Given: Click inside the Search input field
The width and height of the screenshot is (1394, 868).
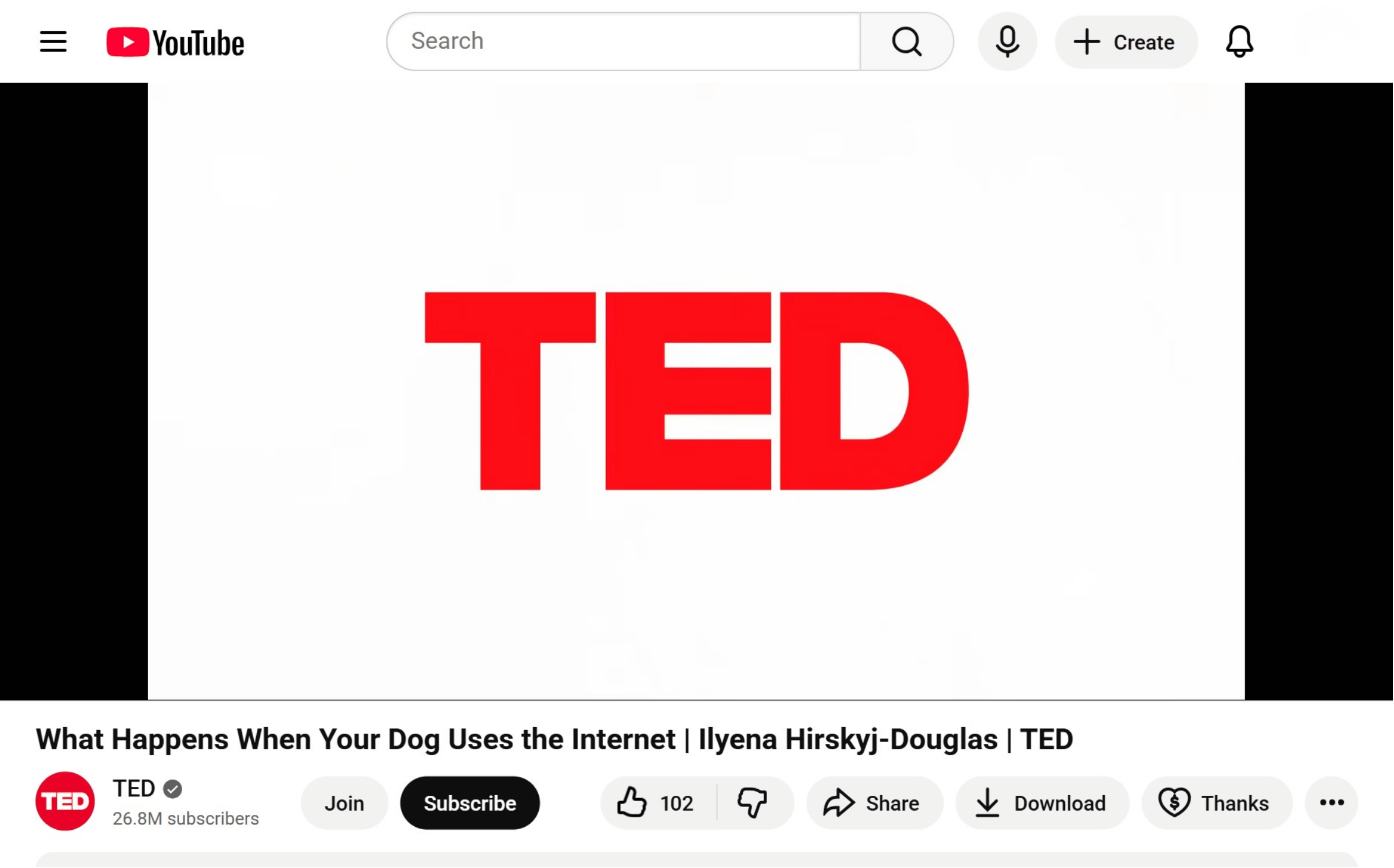Looking at the screenshot, I should click(621, 41).
